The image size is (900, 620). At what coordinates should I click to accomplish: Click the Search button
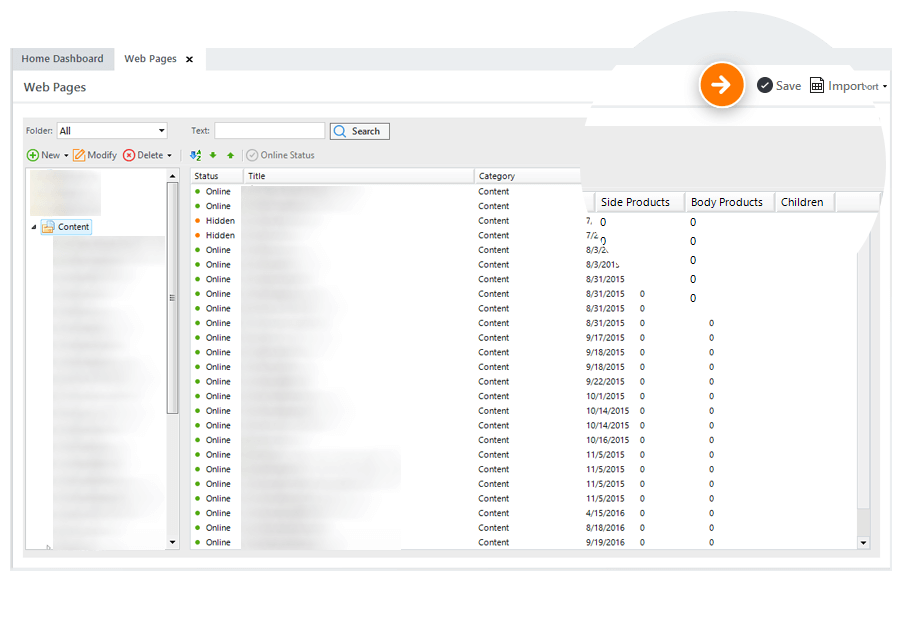click(360, 131)
